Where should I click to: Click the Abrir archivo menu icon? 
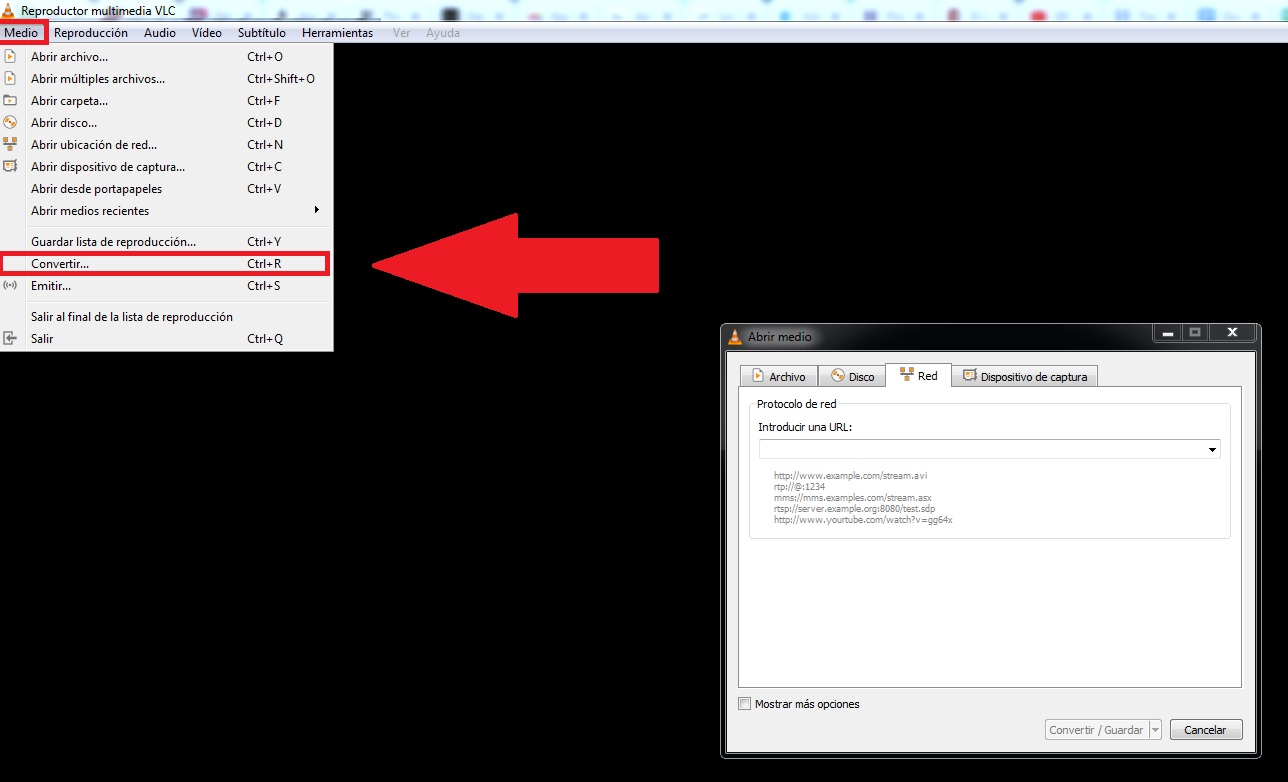point(10,57)
